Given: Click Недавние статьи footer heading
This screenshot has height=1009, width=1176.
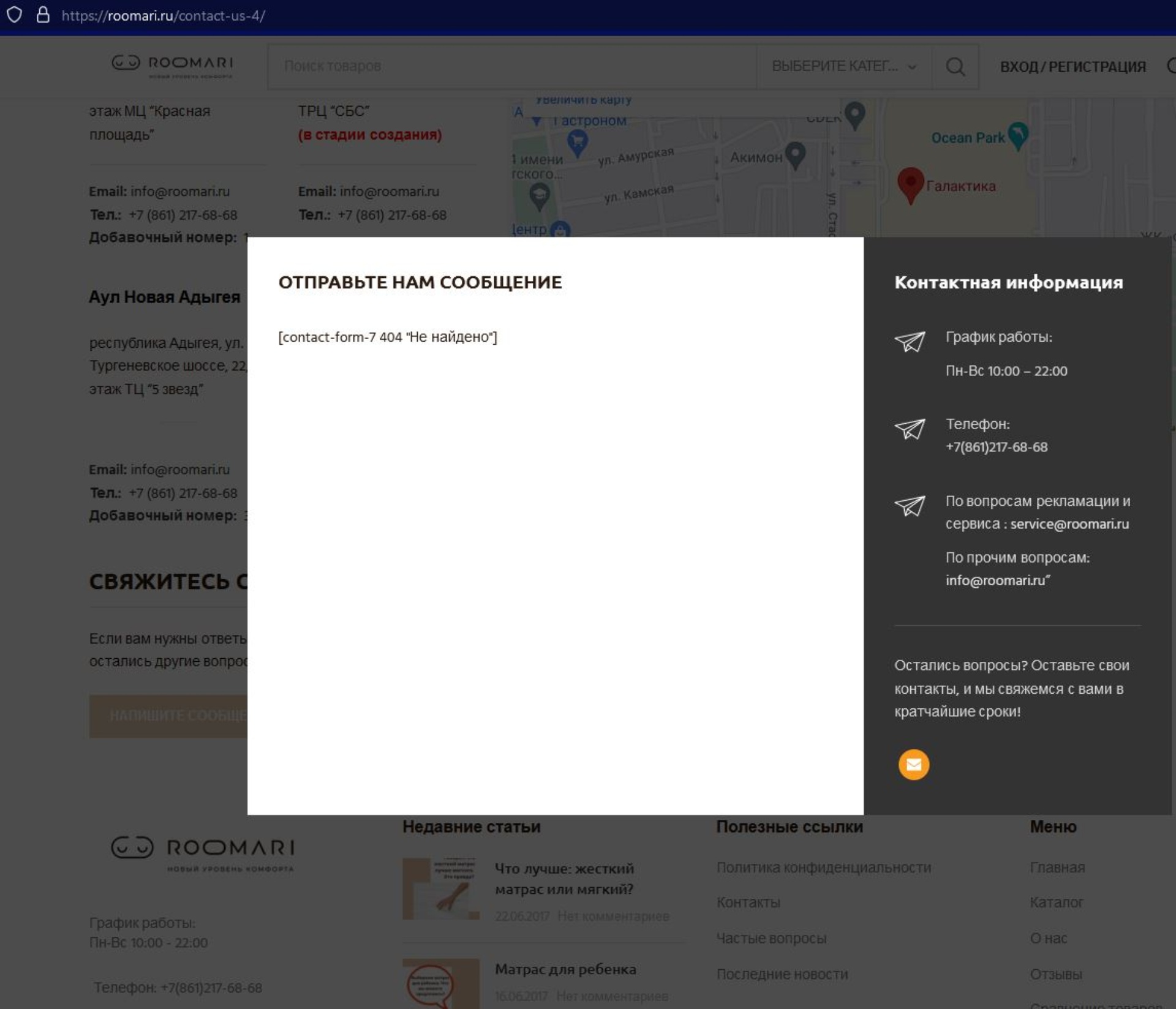Looking at the screenshot, I should [472, 827].
